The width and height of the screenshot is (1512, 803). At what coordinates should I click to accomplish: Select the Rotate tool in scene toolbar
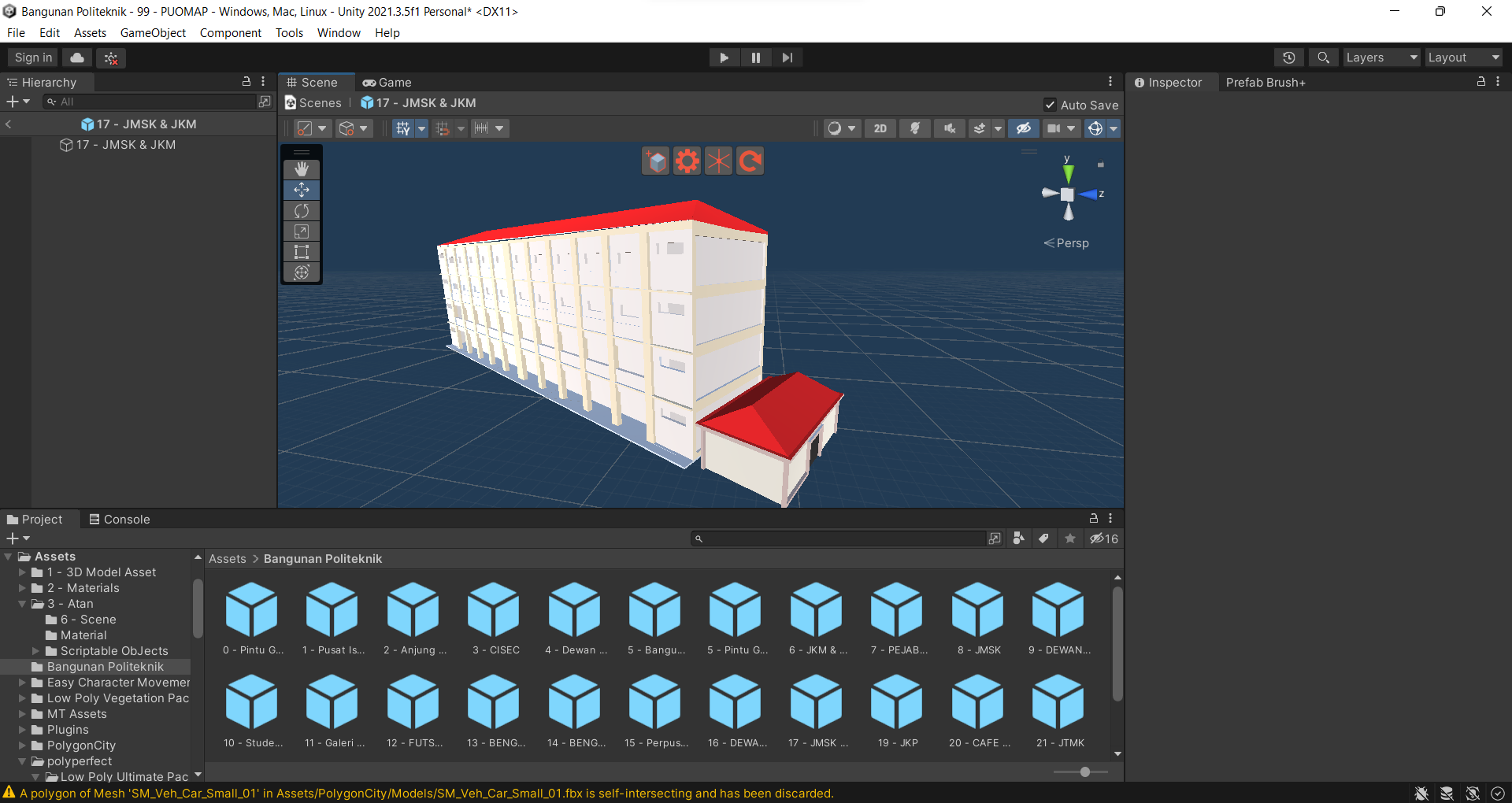click(302, 211)
